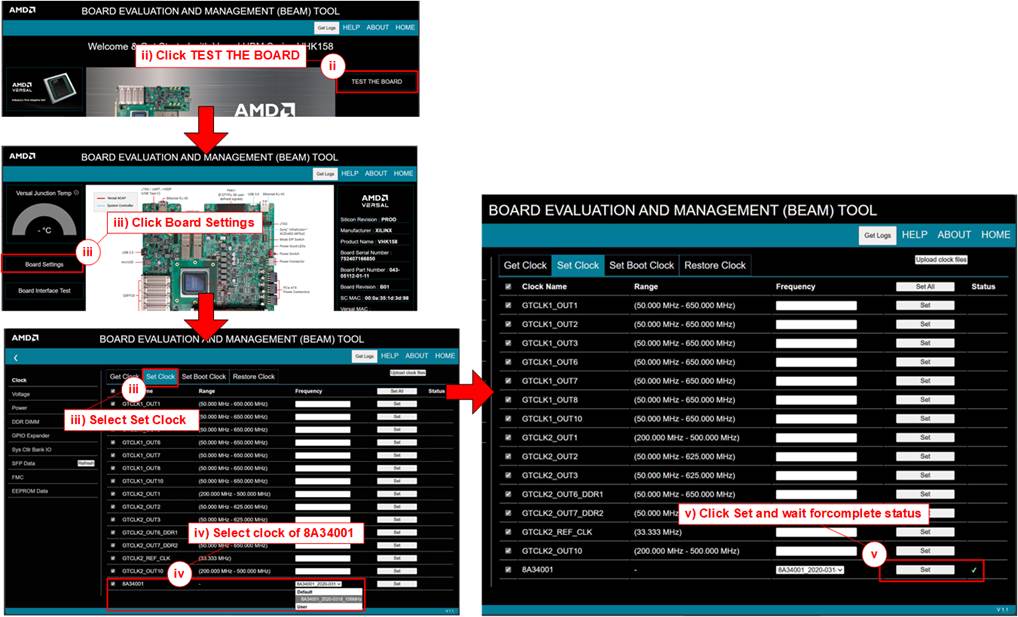Image resolution: width=1018 pixels, height=617 pixels.
Task: Select the Set Clock tab on the sidebar clock screen
Action: (x=160, y=377)
